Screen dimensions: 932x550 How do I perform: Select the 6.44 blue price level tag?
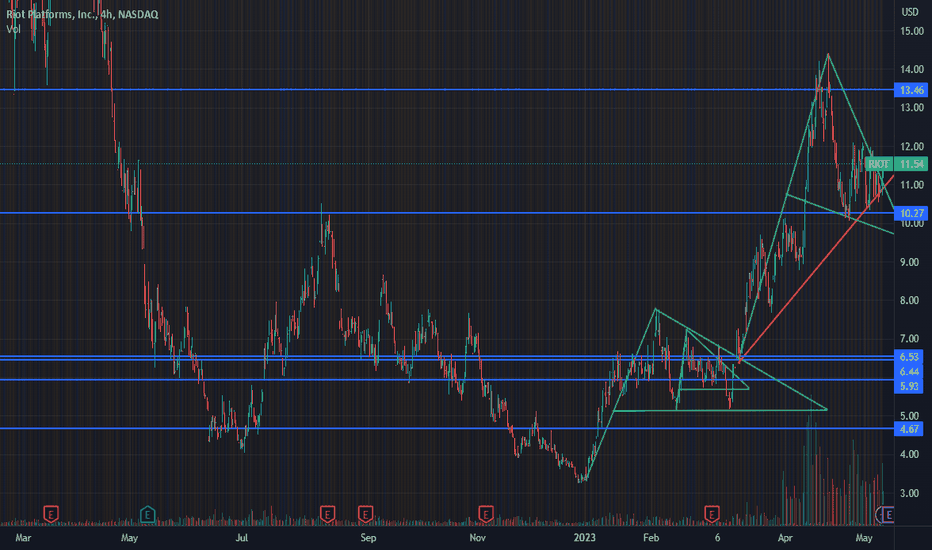click(909, 372)
